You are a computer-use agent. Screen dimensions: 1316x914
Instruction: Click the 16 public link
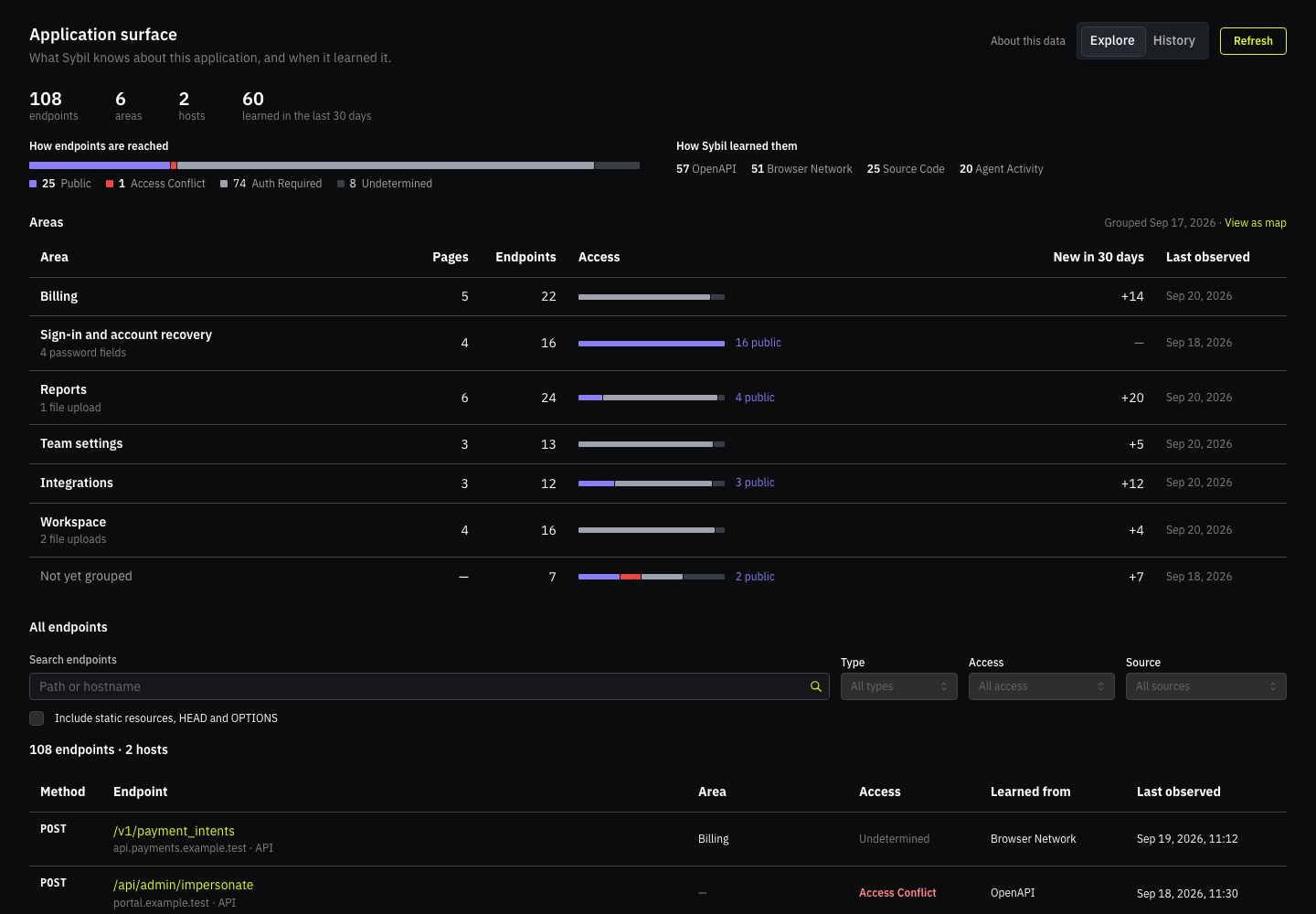pyautogui.click(x=759, y=343)
